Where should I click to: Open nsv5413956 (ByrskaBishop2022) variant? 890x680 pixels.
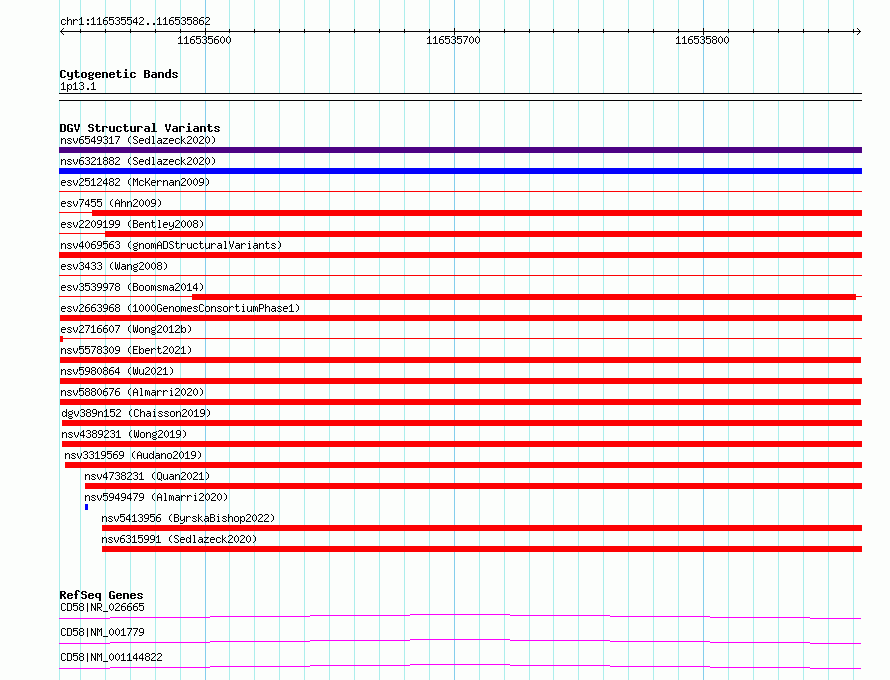click(188, 518)
